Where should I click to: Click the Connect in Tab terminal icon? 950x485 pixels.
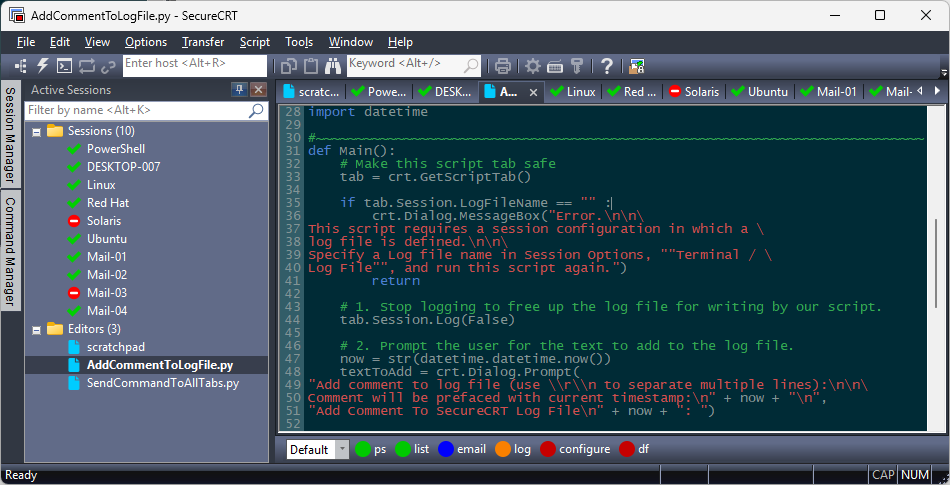tap(64, 66)
